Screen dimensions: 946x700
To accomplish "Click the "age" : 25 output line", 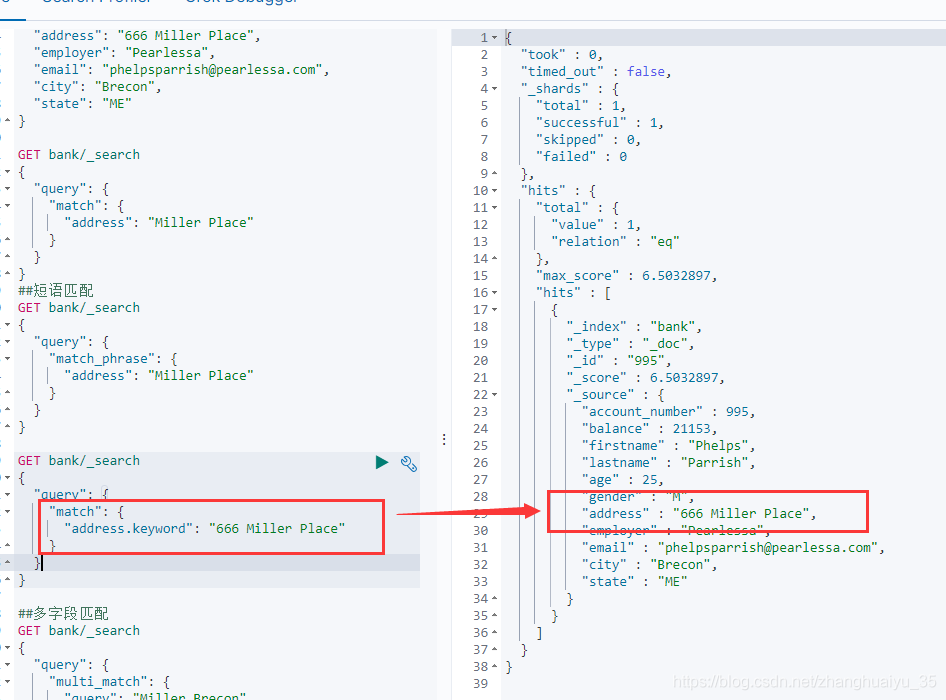I will pos(622,480).
